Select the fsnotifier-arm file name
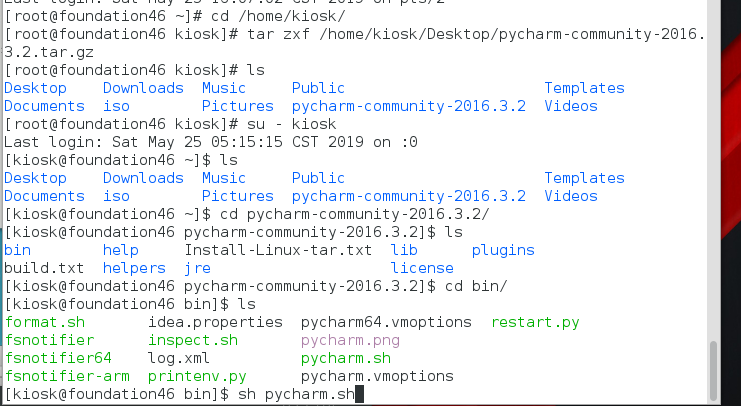The width and height of the screenshot is (741, 406). (x=67, y=376)
